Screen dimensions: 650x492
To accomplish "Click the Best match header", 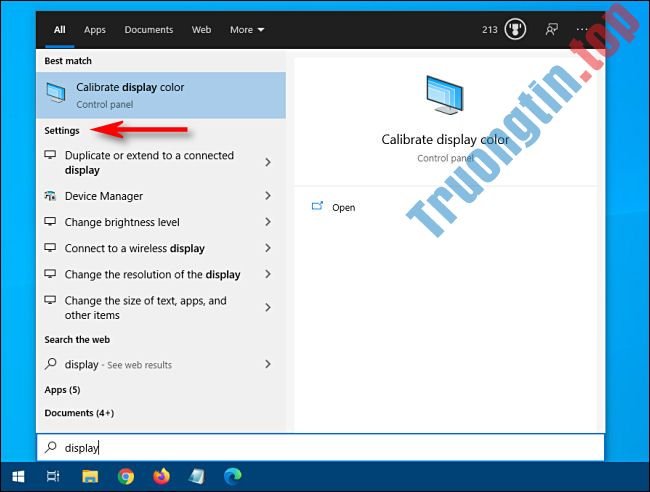I will coord(68,61).
